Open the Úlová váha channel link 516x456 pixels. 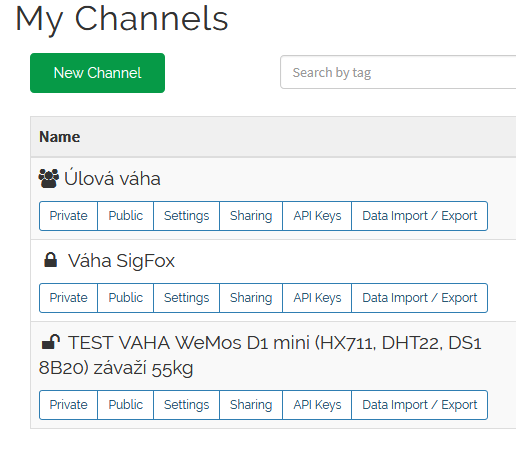(x=112, y=179)
